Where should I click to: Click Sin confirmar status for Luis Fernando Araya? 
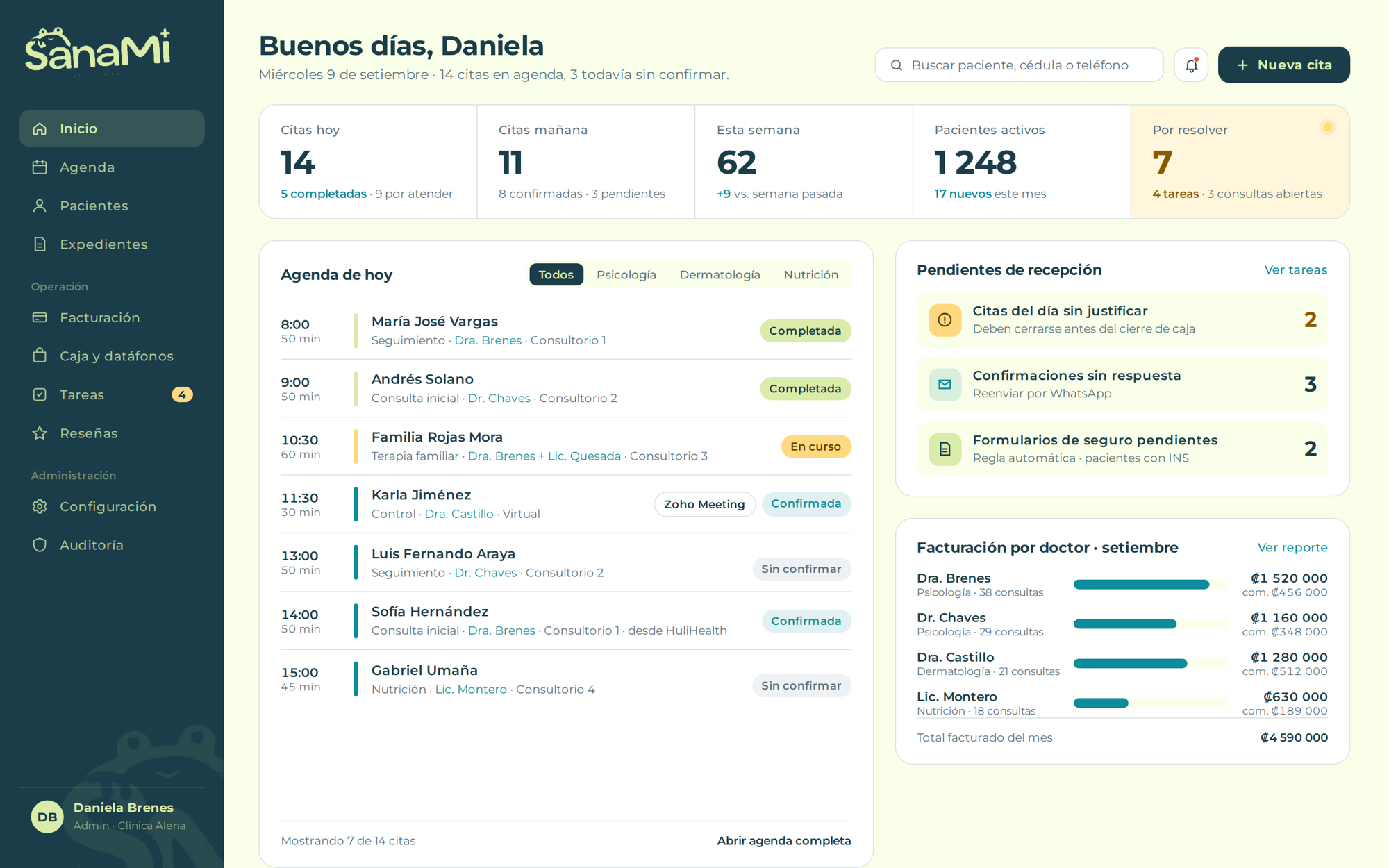[x=801, y=569]
